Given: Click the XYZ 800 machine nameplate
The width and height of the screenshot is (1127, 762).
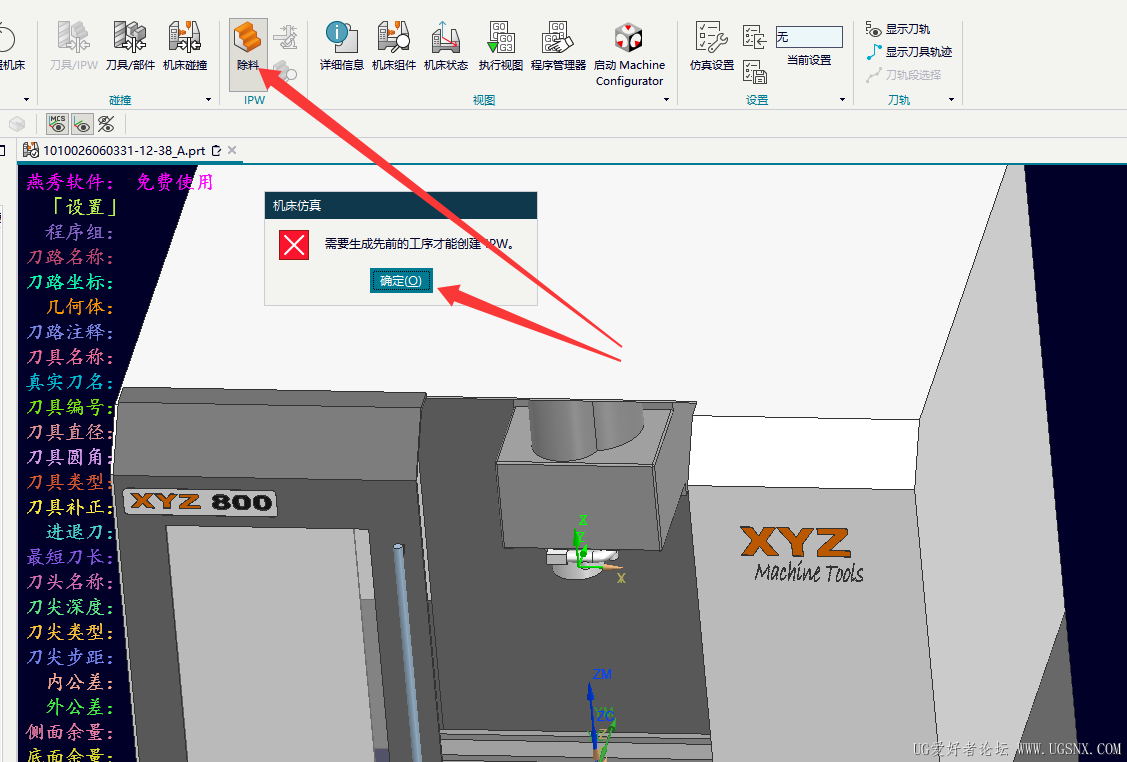Looking at the screenshot, I should click(x=201, y=501).
